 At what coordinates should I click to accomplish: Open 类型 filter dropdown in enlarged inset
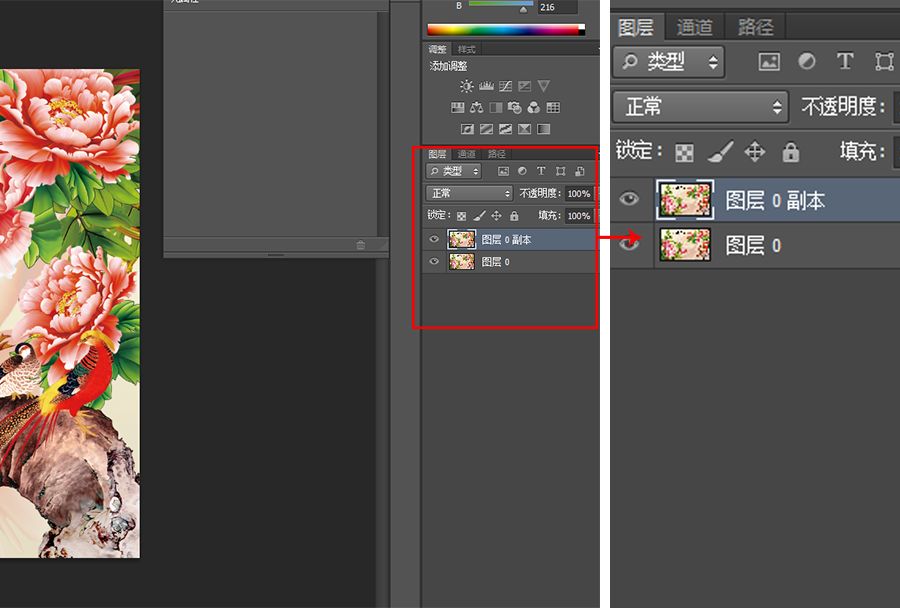[x=669, y=61]
